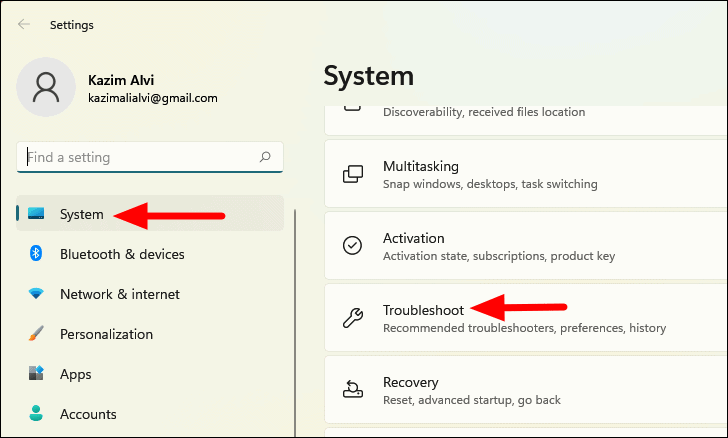This screenshot has height=438, width=728.
Task: Click the Personalization paintbrush icon
Action: point(36,333)
